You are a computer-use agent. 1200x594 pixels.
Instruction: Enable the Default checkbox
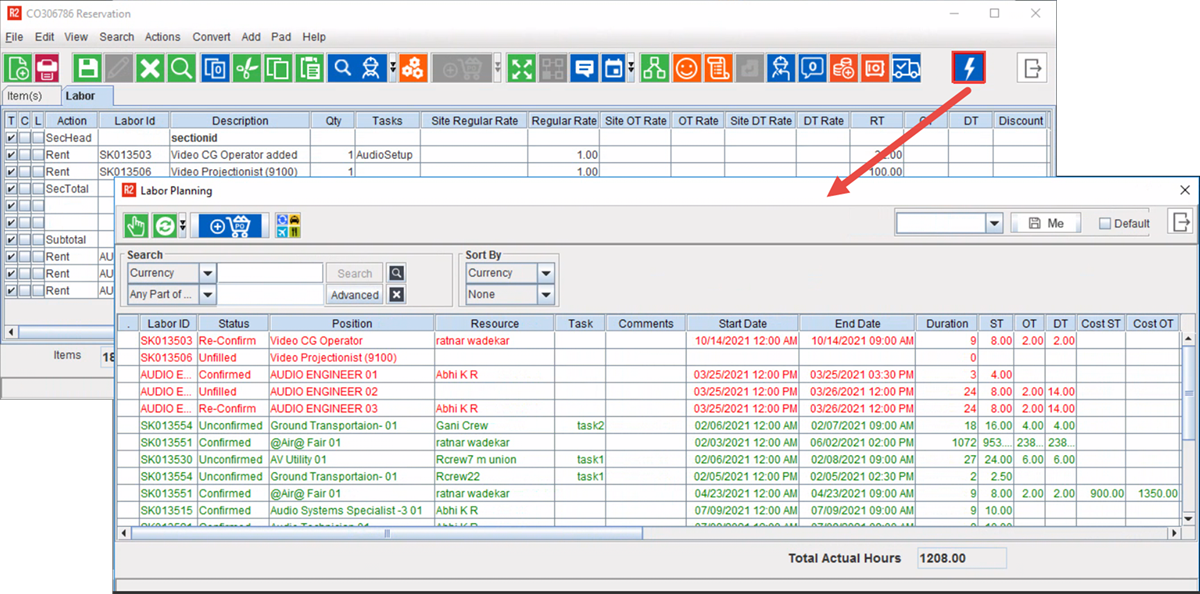tap(1105, 224)
